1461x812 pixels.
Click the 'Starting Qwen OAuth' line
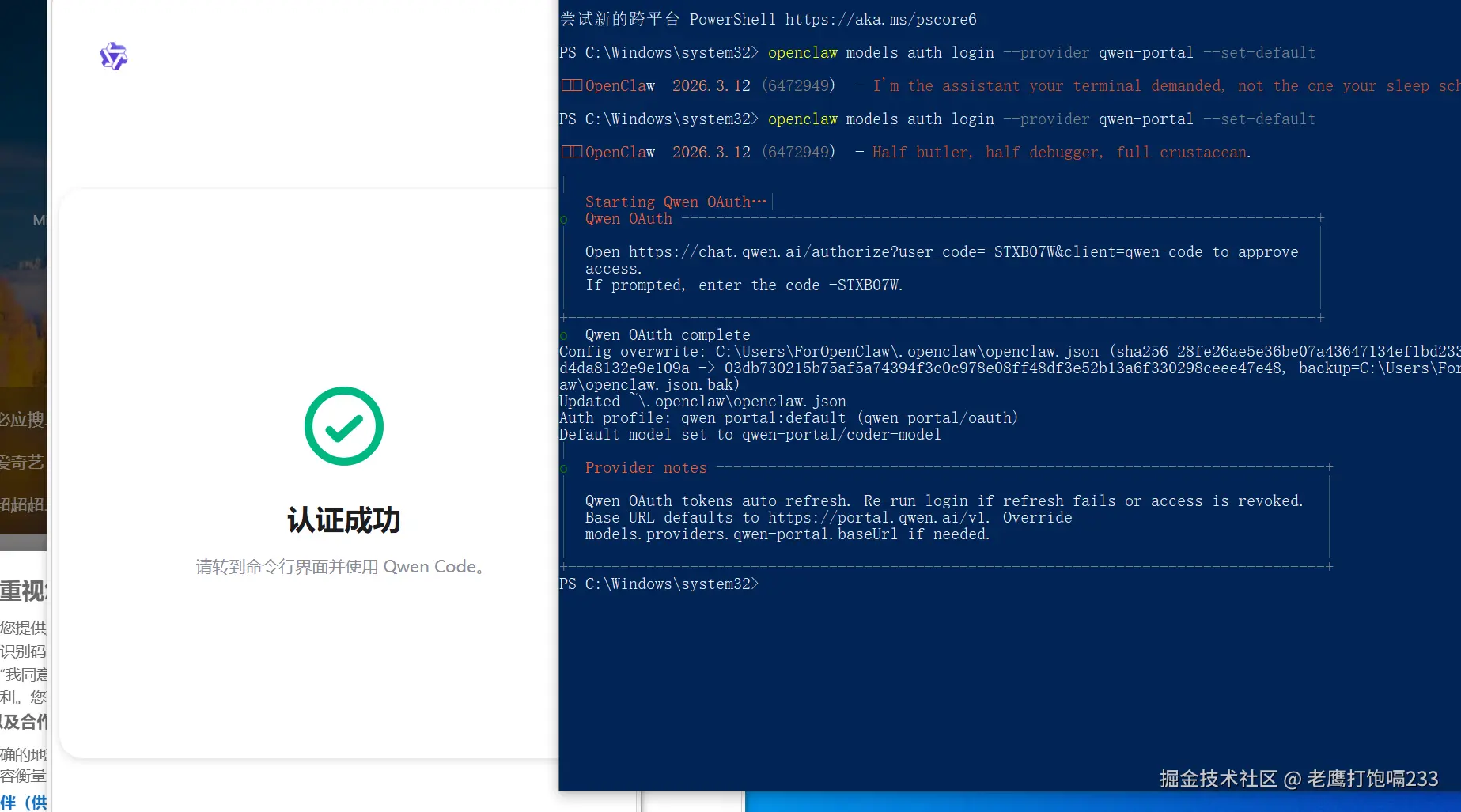[x=676, y=202]
